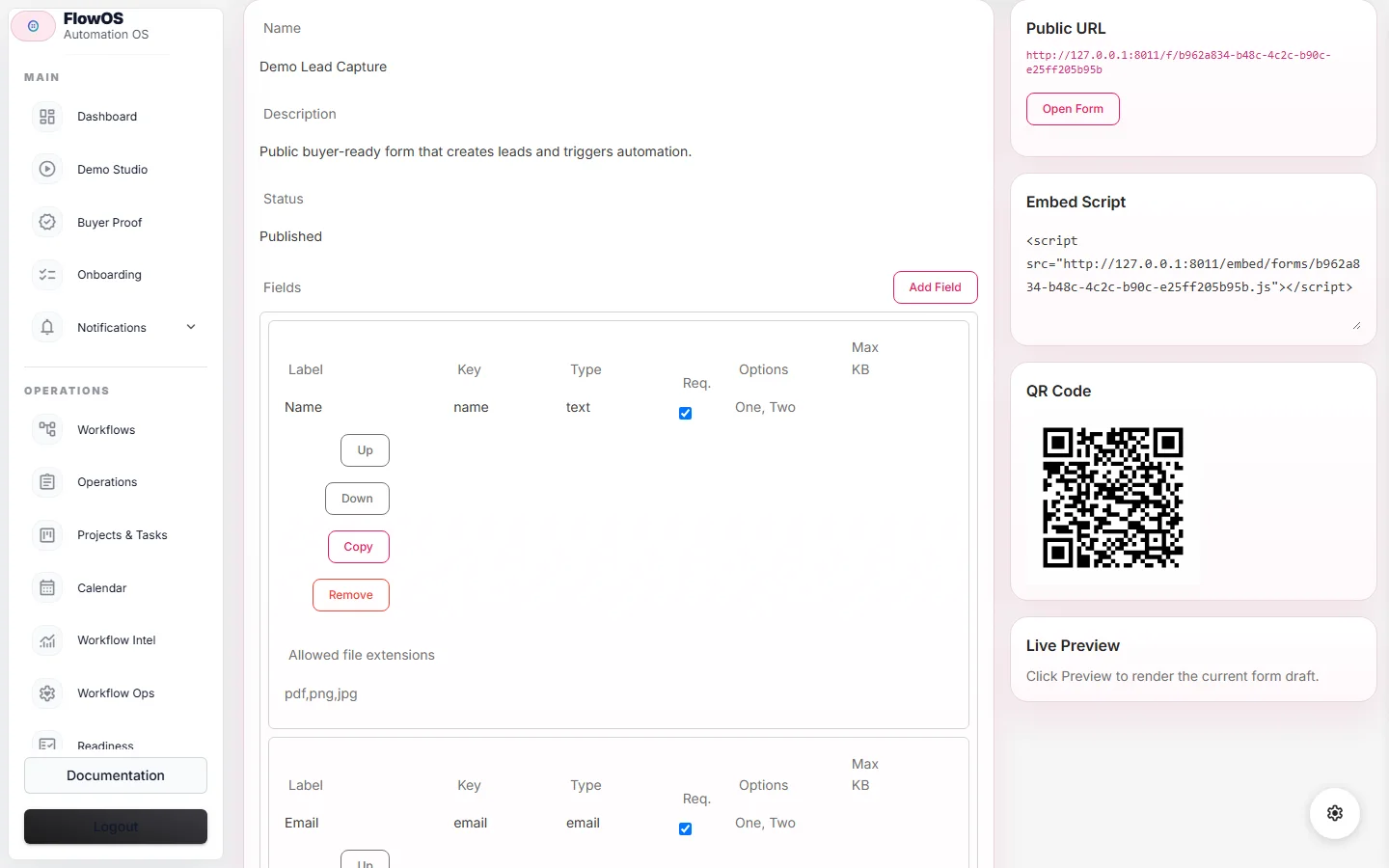
Task: Click the FlowOS logo icon
Action: click(x=33, y=26)
